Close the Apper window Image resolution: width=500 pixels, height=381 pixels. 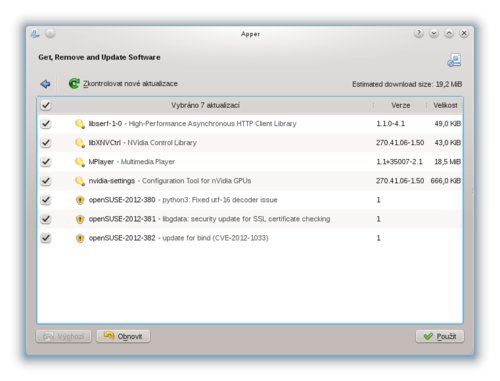click(464, 33)
